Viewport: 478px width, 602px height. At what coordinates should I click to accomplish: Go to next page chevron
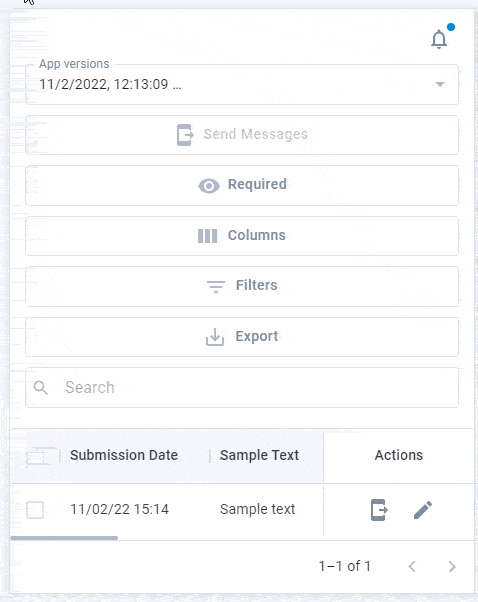click(x=452, y=566)
